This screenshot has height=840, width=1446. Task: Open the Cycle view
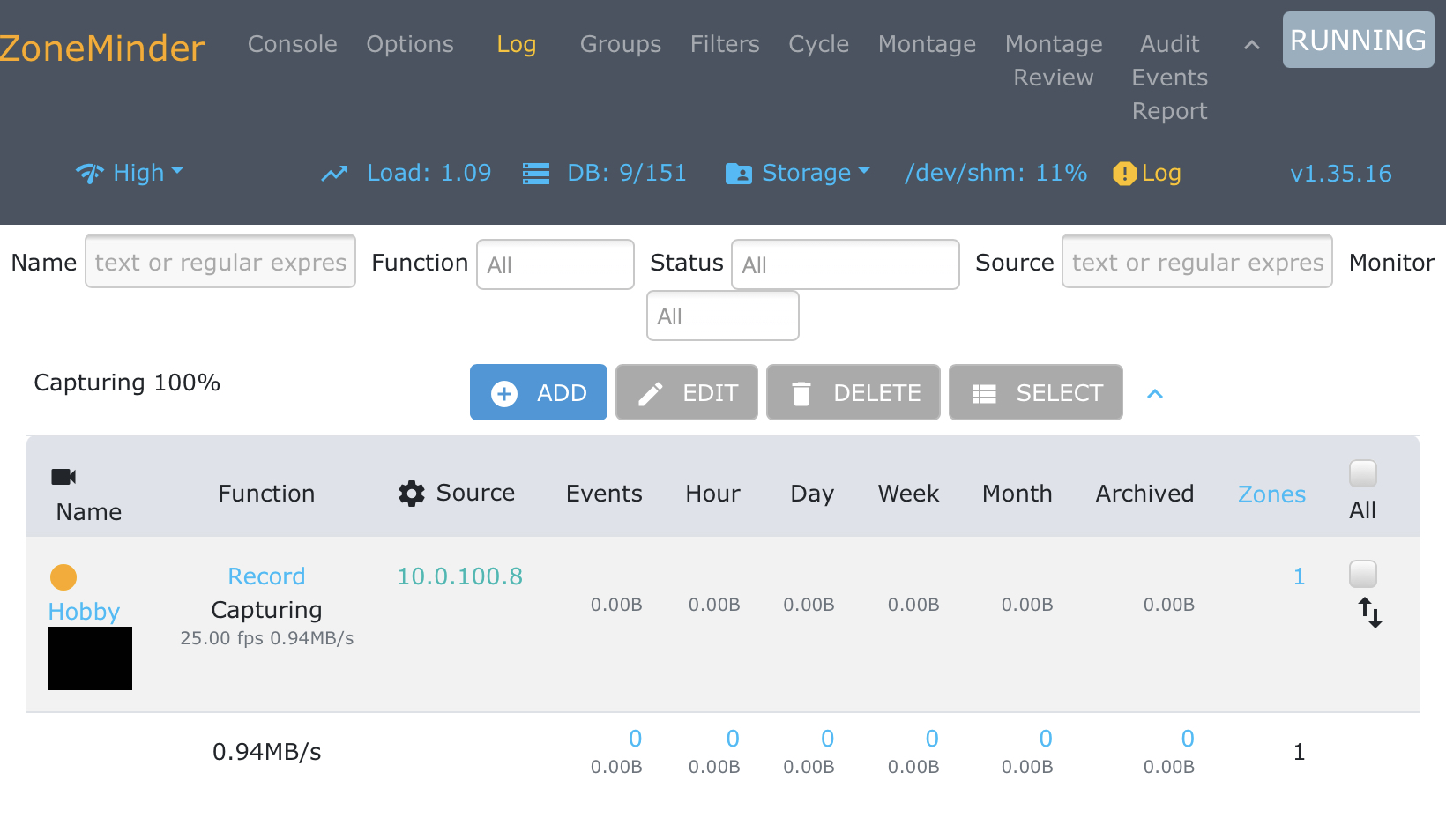coord(819,44)
